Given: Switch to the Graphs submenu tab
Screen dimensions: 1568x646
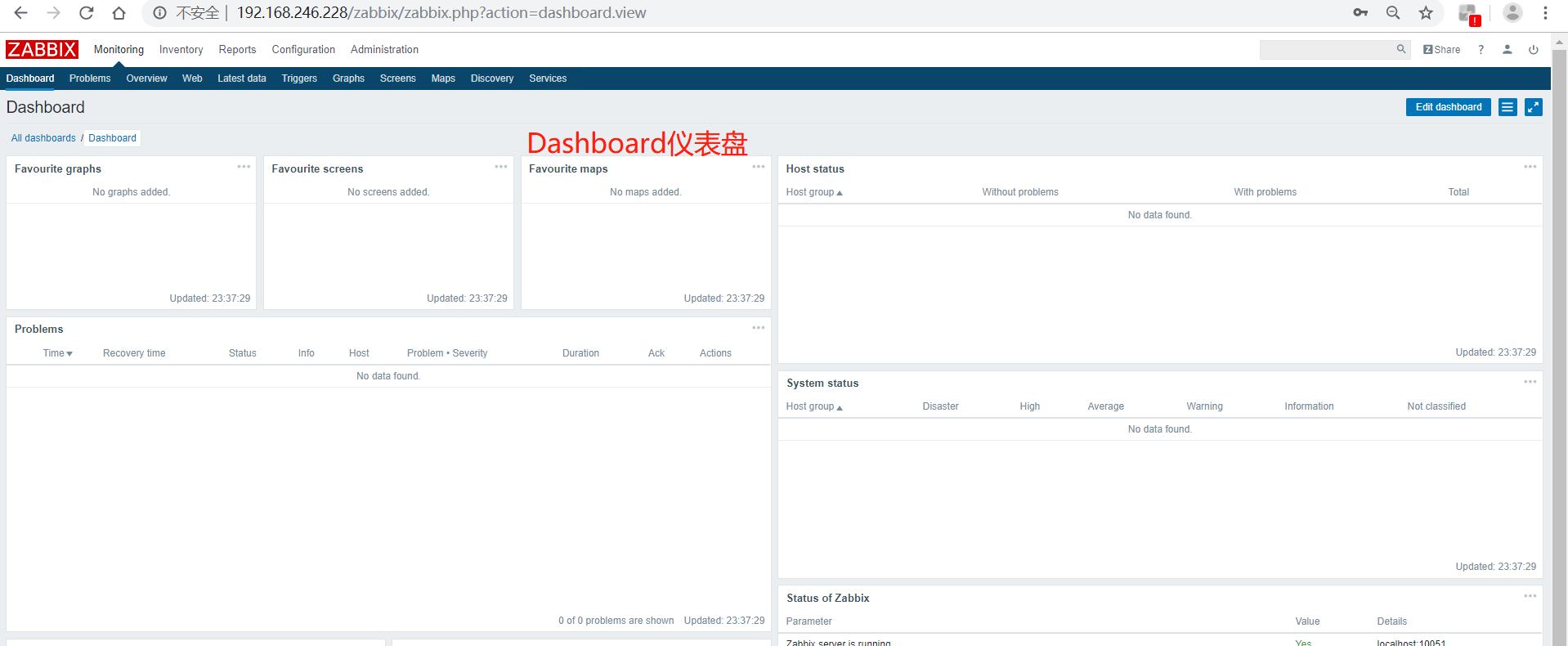Looking at the screenshot, I should click(348, 79).
